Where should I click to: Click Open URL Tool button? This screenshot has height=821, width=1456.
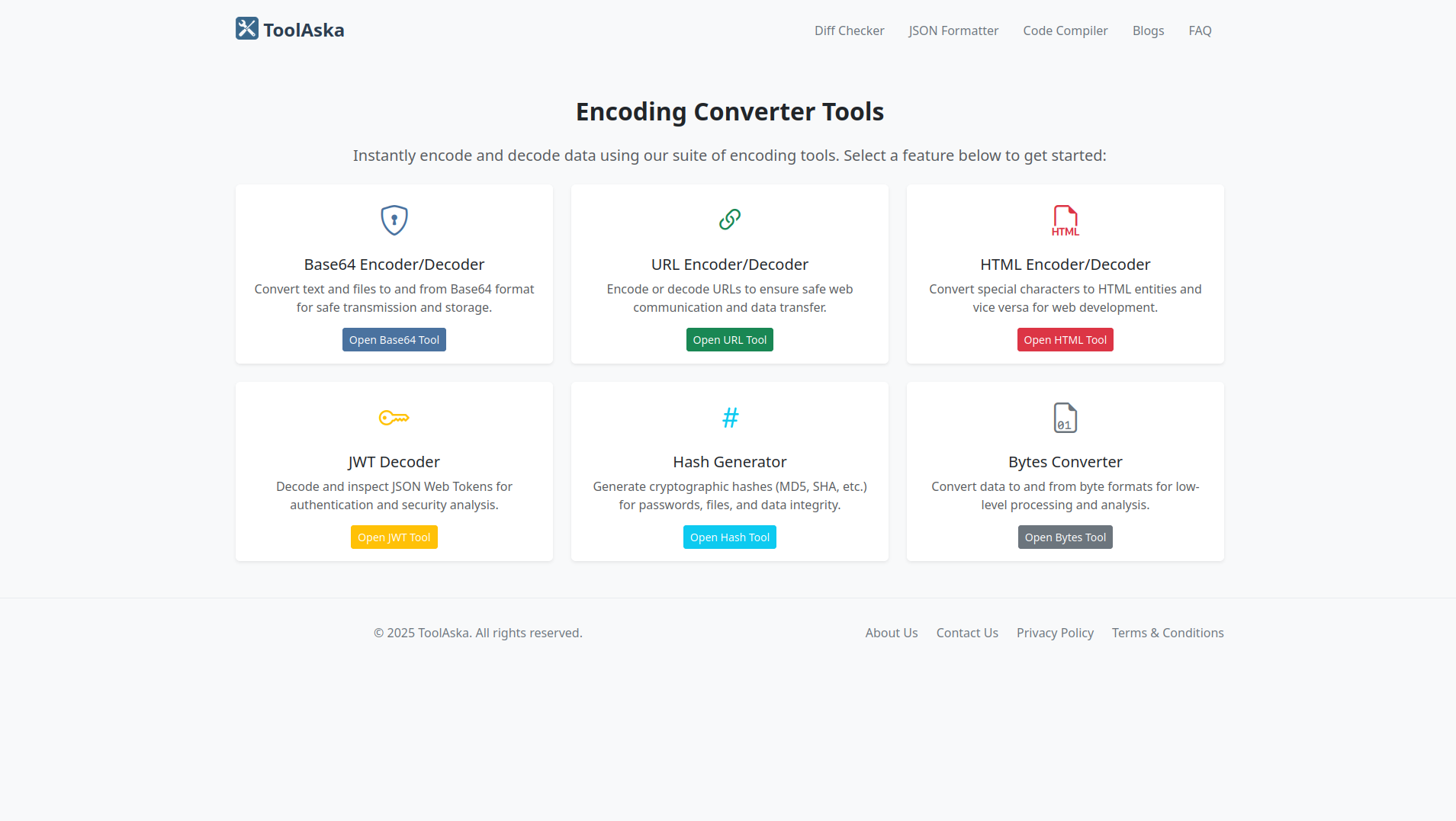pyautogui.click(x=730, y=340)
